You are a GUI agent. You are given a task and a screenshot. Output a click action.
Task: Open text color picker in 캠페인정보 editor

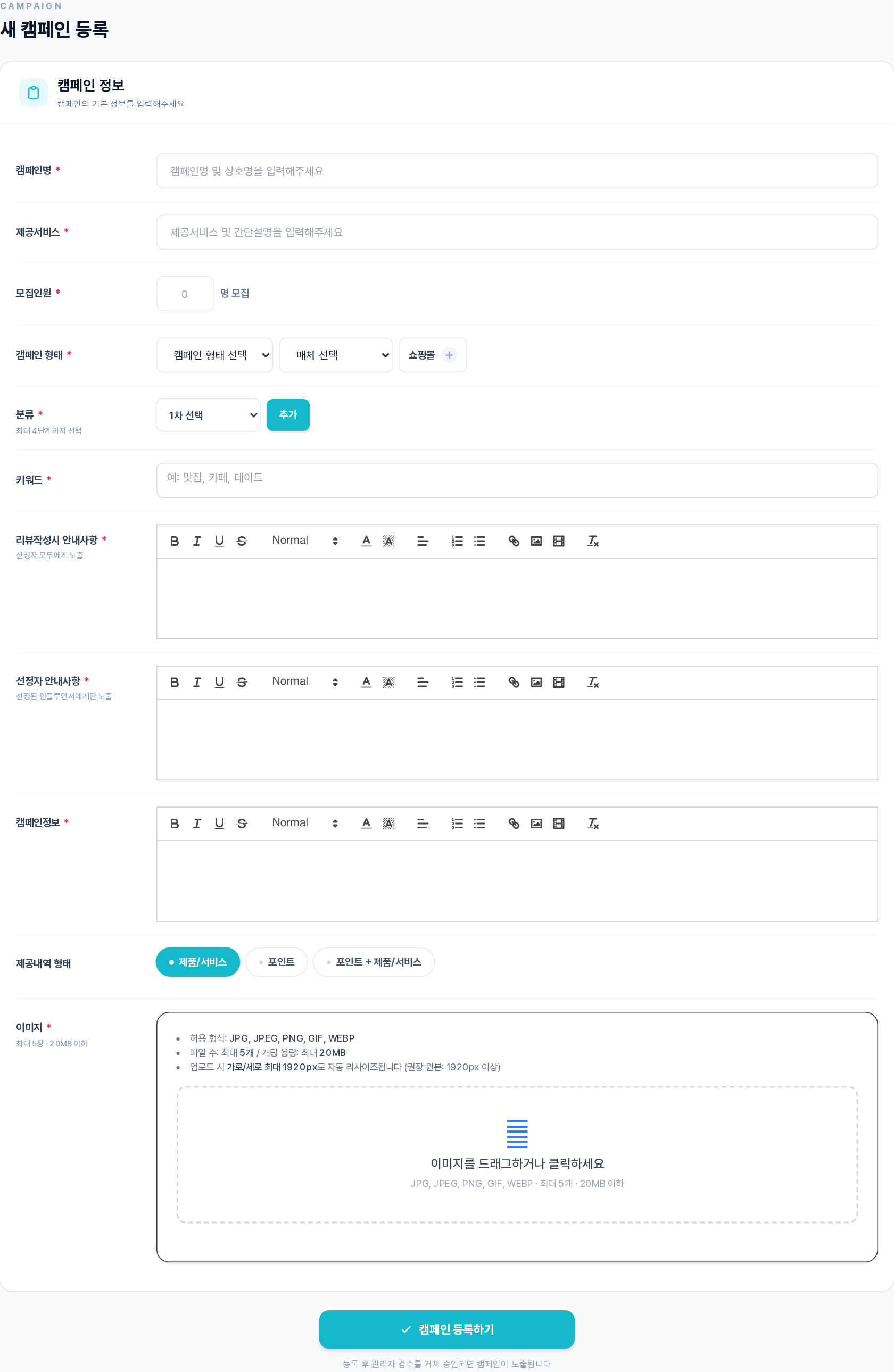[366, 823]
